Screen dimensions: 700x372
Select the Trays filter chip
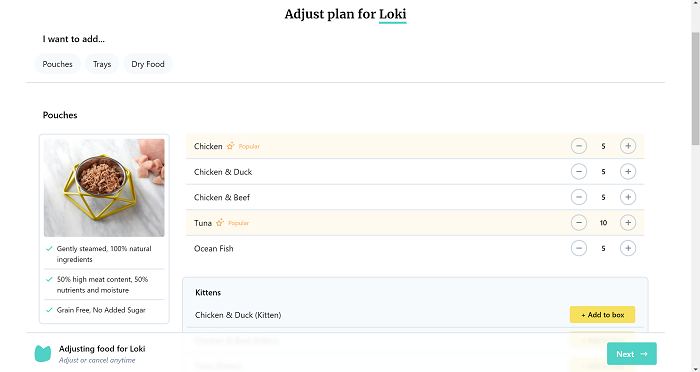click(x=102, y=64)
